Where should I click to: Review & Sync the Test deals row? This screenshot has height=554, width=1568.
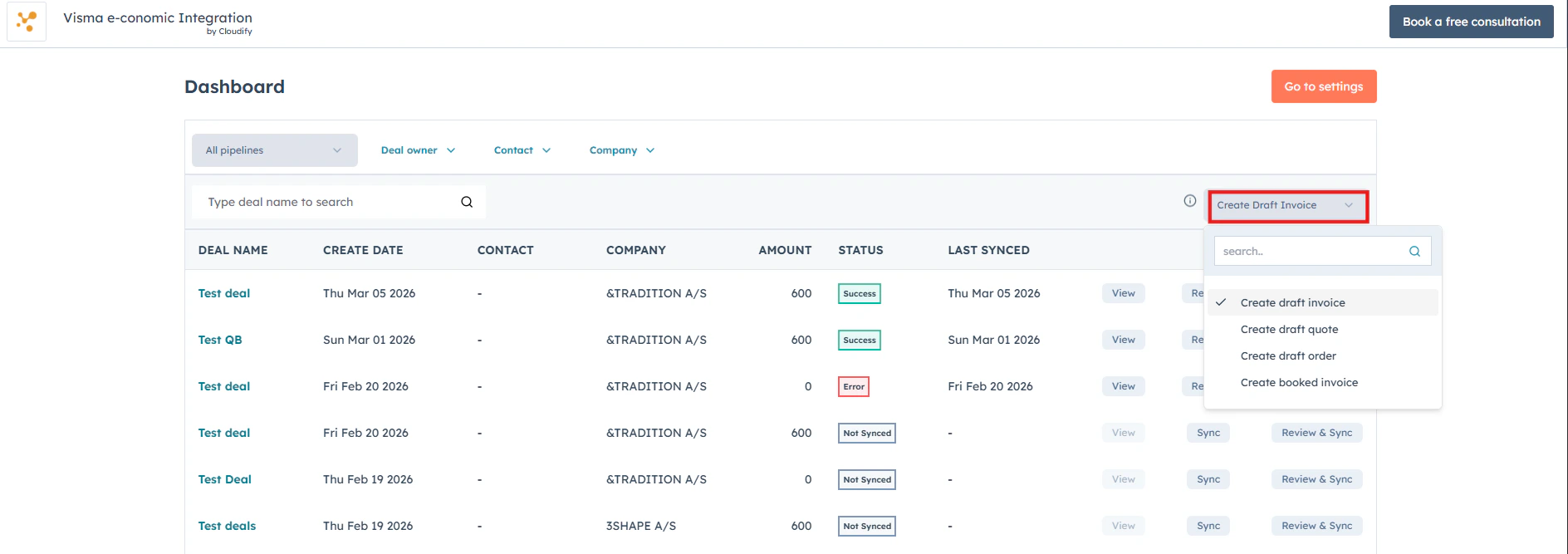[x=1317, y=526]
